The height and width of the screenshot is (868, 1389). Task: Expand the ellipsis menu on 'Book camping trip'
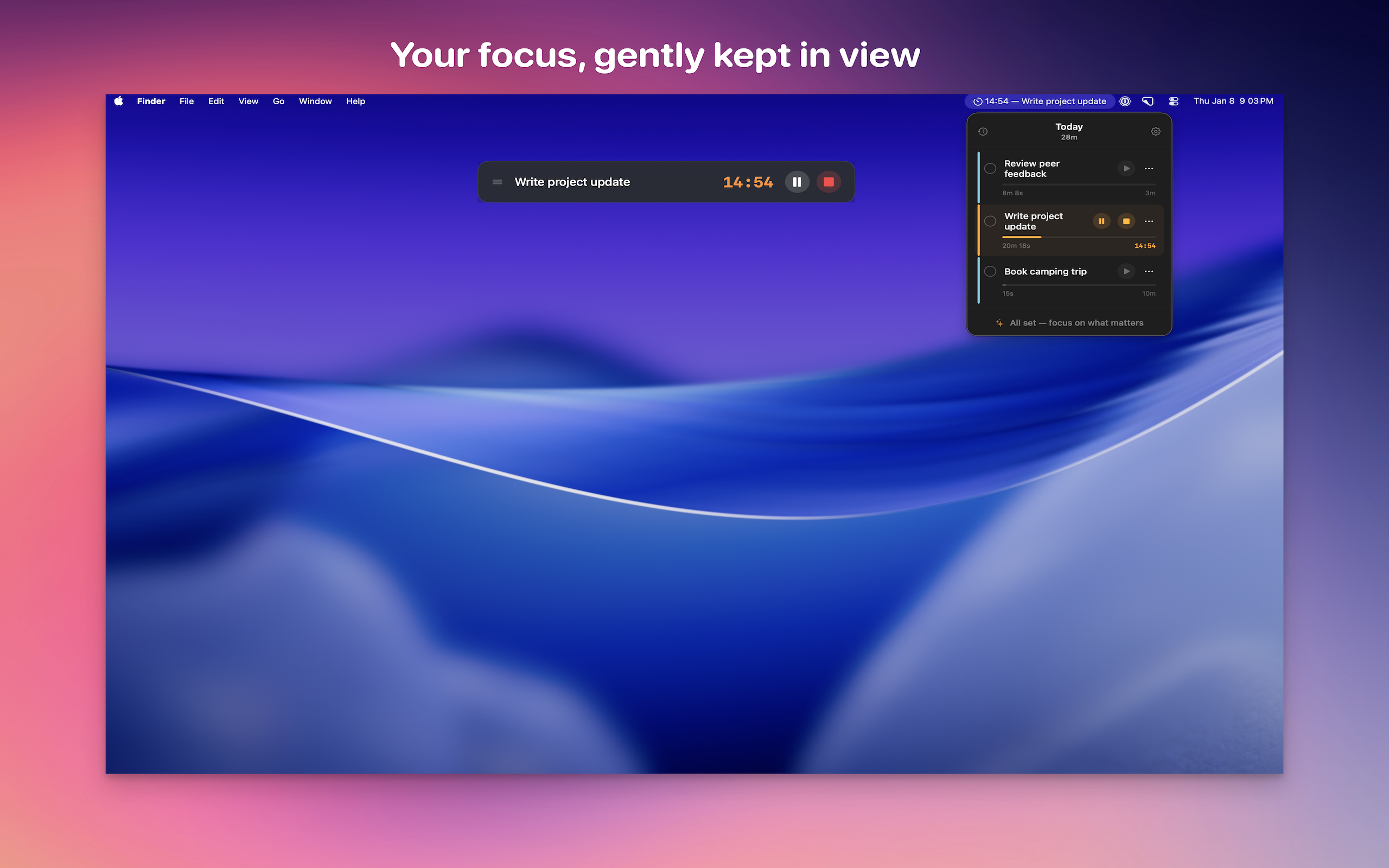click(1149, 271)
